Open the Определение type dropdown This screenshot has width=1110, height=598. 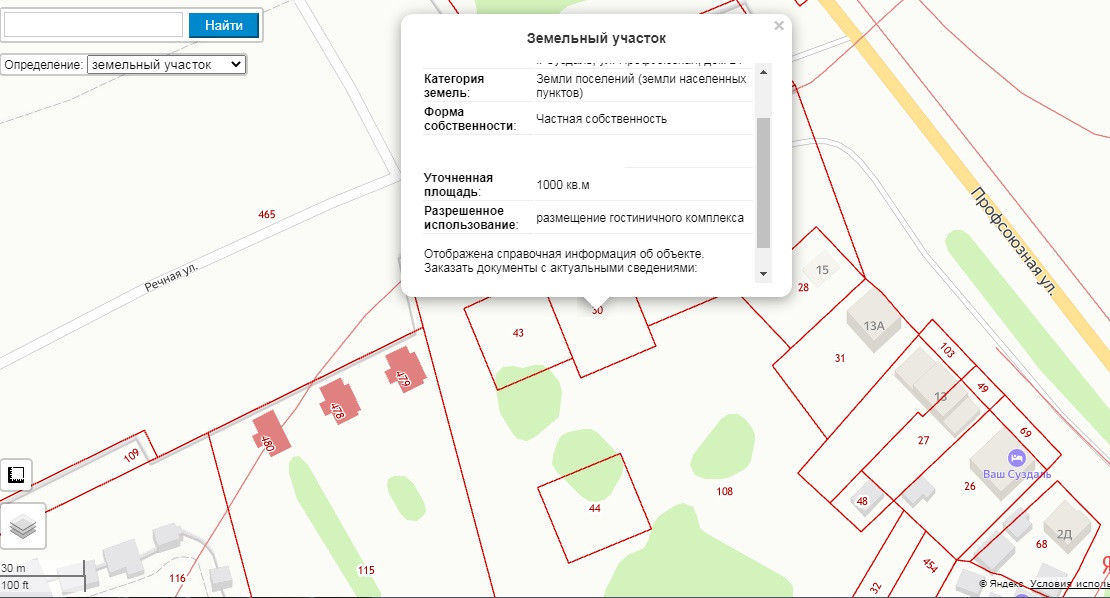click(x=166, y=64)
